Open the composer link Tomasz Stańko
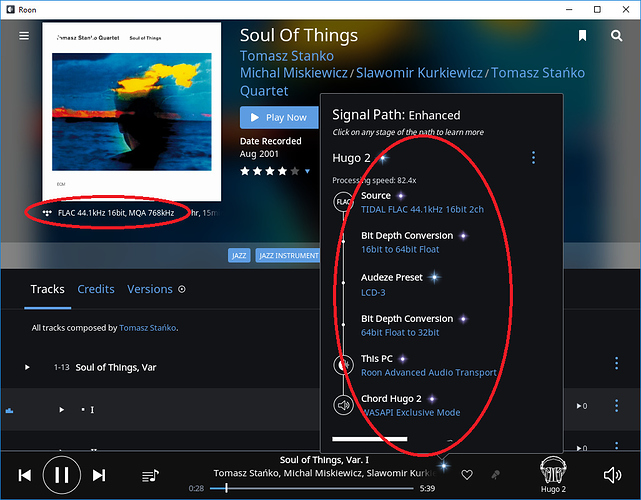Screen dimensions: 641x500 pyautogui.click(x=148, y=328)
